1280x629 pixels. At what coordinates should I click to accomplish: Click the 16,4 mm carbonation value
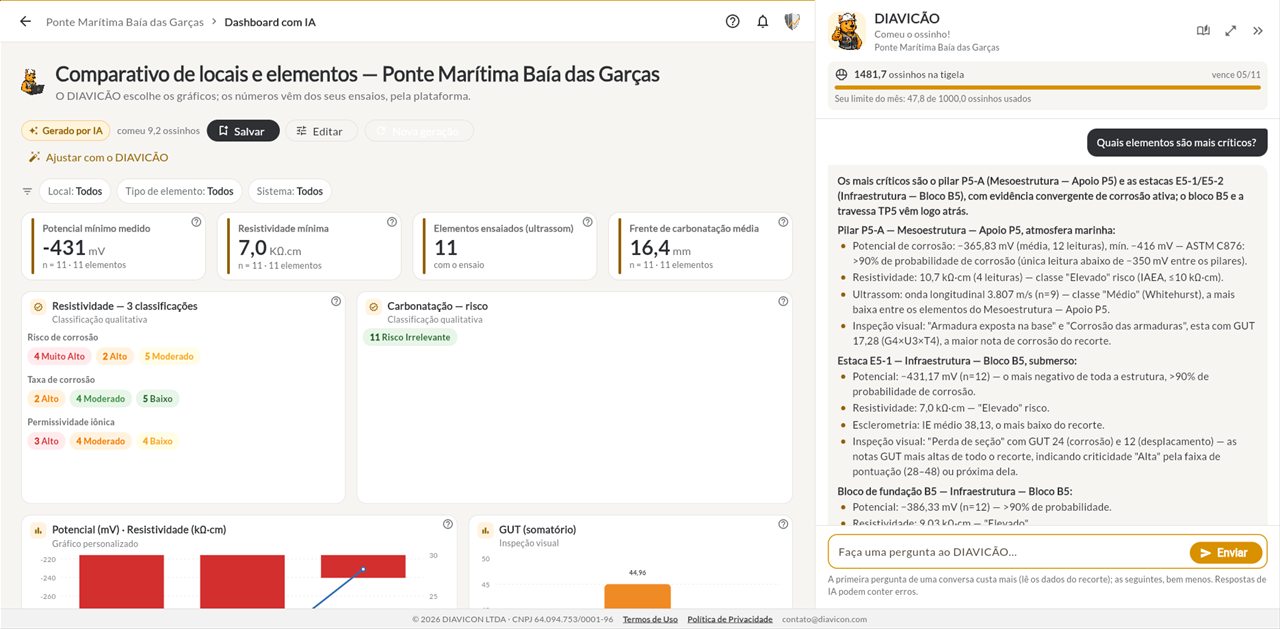coord(662,248)
